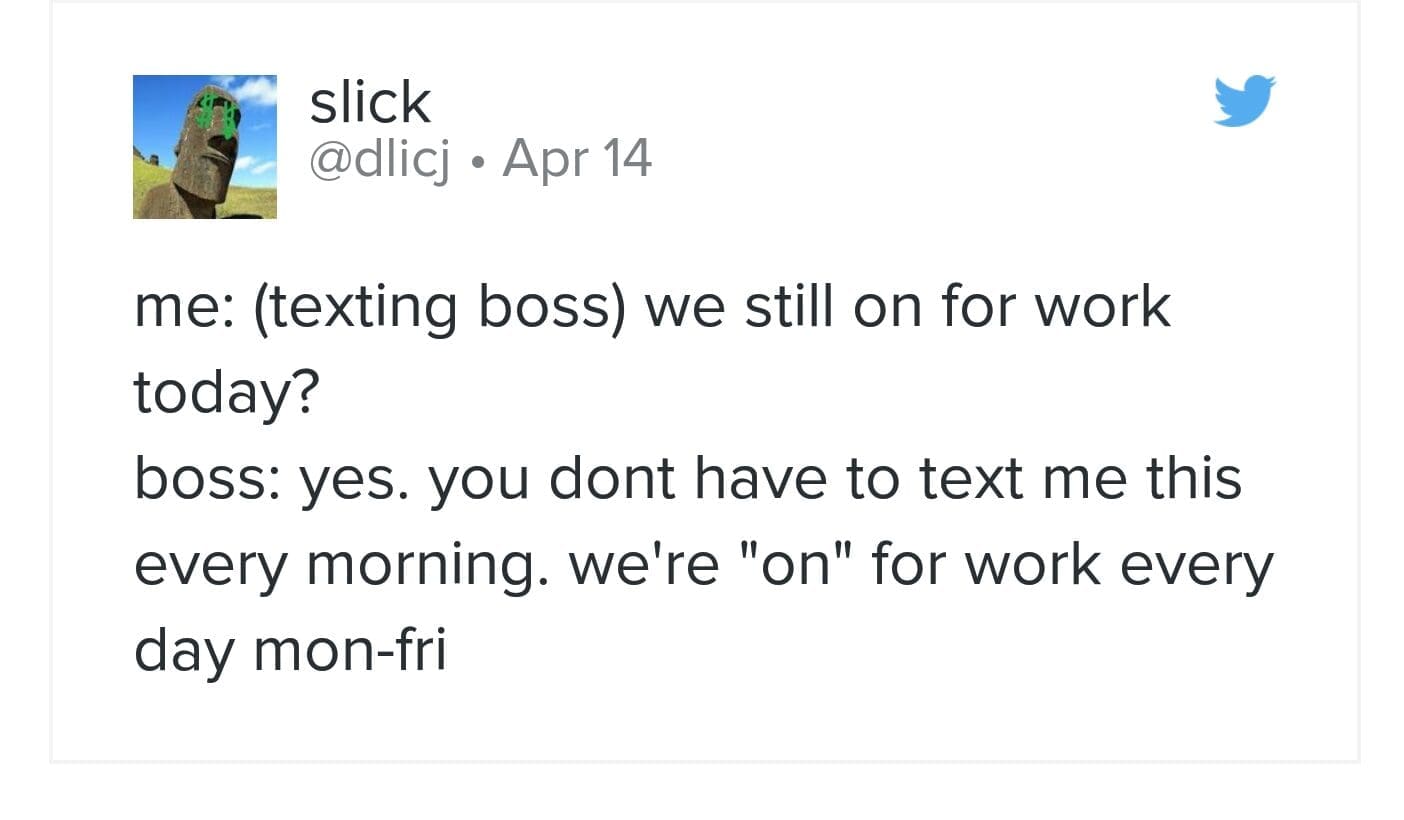
Task: Click the word "dont" in boss's reply
Action: coord(613,479)
